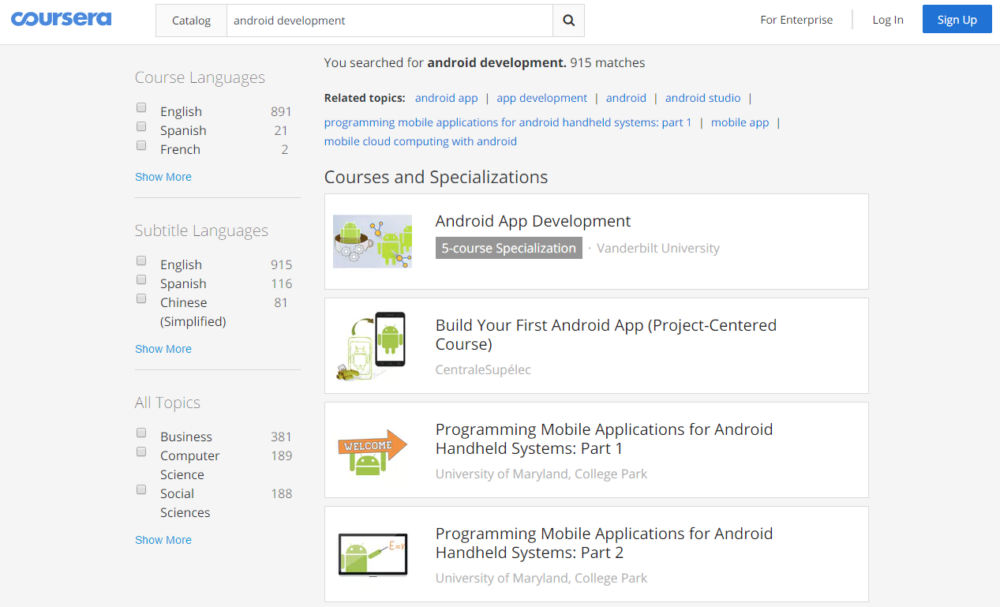Select the mobile cloud computing with android topic

click(x=420, y=141)
